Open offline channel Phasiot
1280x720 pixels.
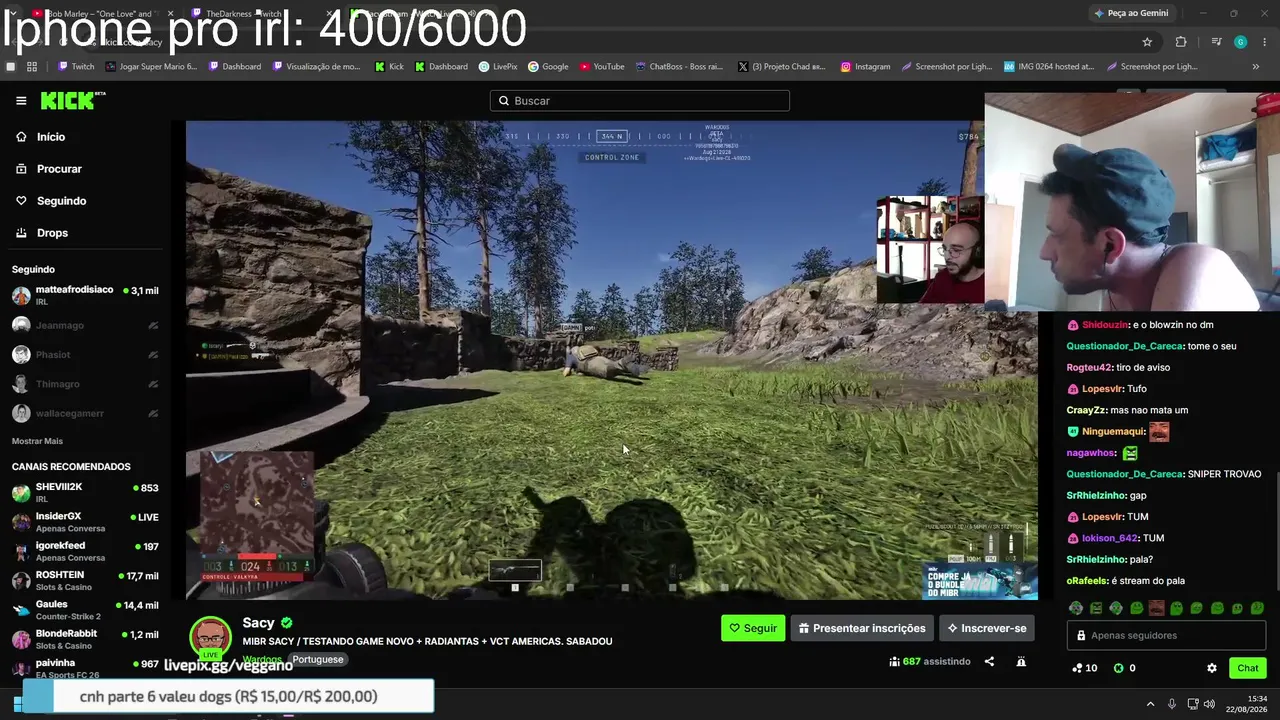point(85,354)
